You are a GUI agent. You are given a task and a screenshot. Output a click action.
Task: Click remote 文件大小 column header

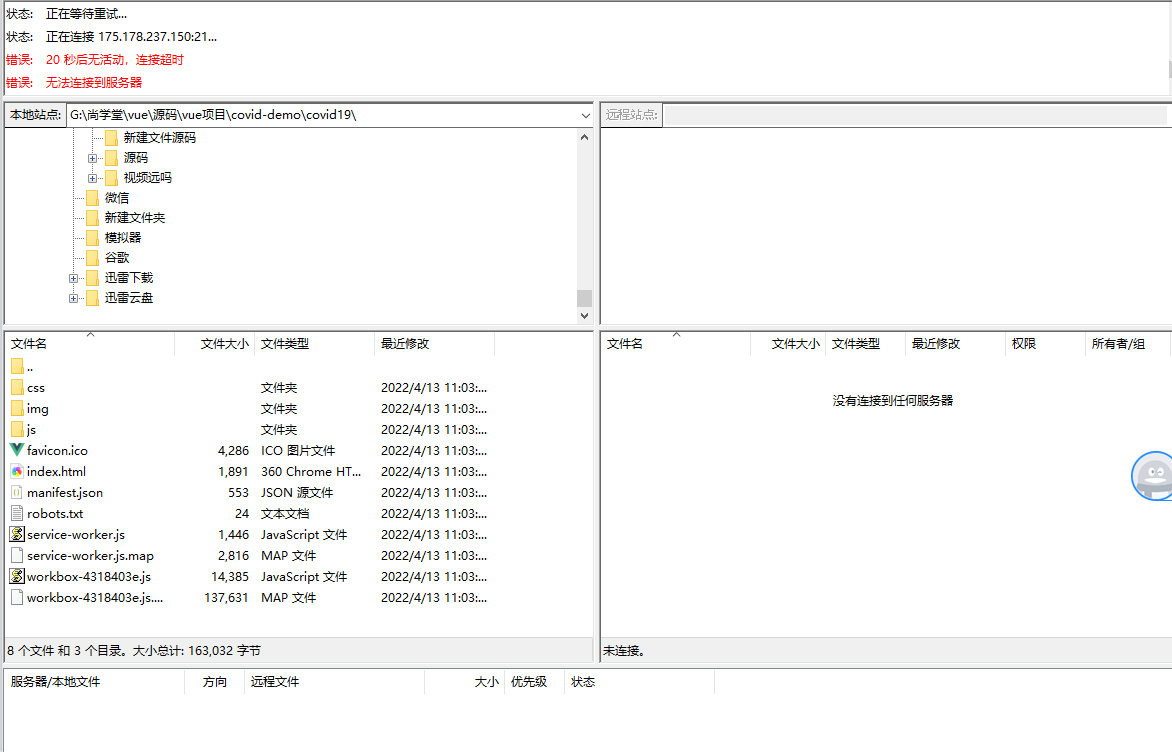[788, 344]
